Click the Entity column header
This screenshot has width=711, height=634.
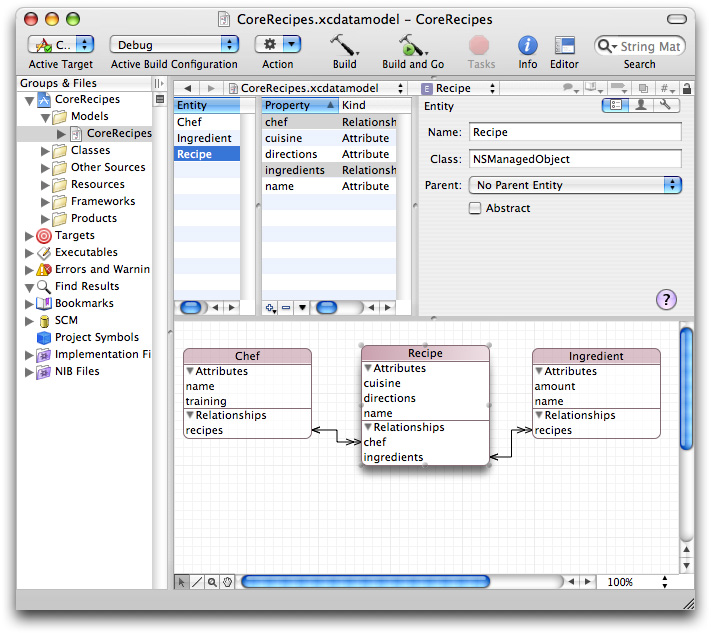(207, 105)
